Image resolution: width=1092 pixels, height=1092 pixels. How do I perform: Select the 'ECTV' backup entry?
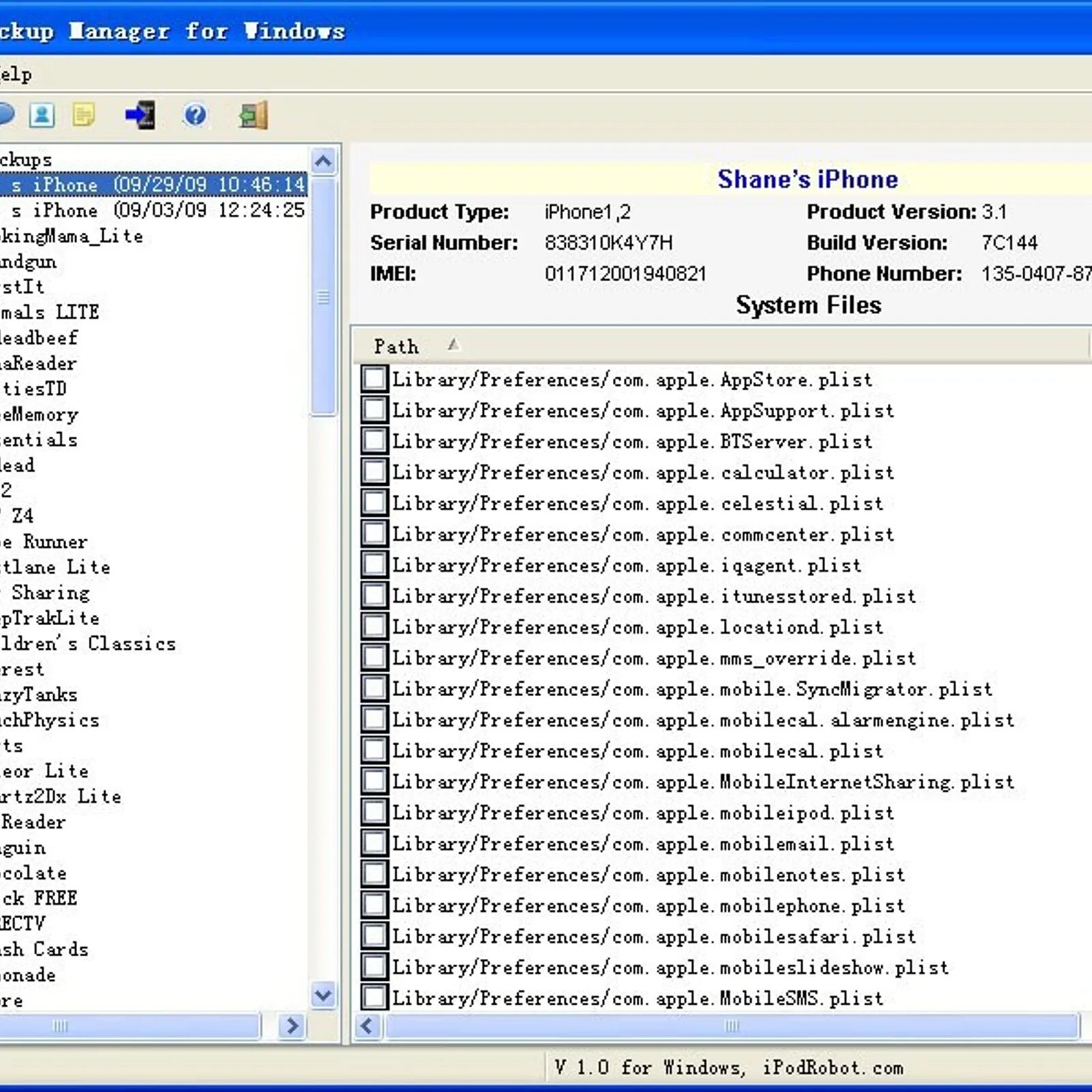click(x=23, y=923)
